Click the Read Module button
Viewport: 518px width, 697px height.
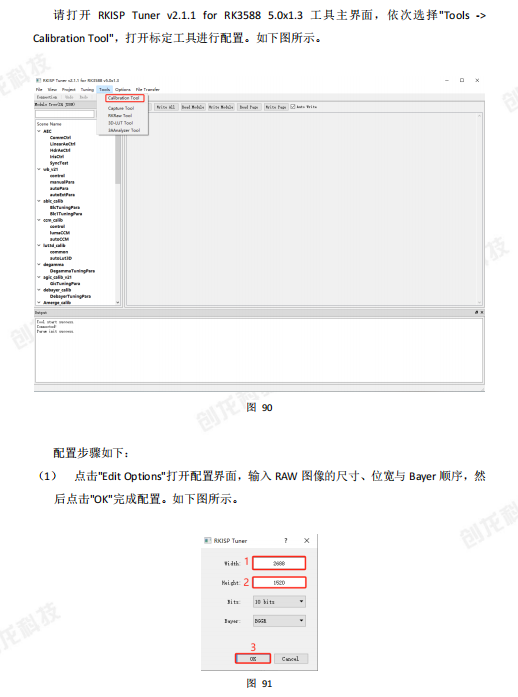pos(193,107)
